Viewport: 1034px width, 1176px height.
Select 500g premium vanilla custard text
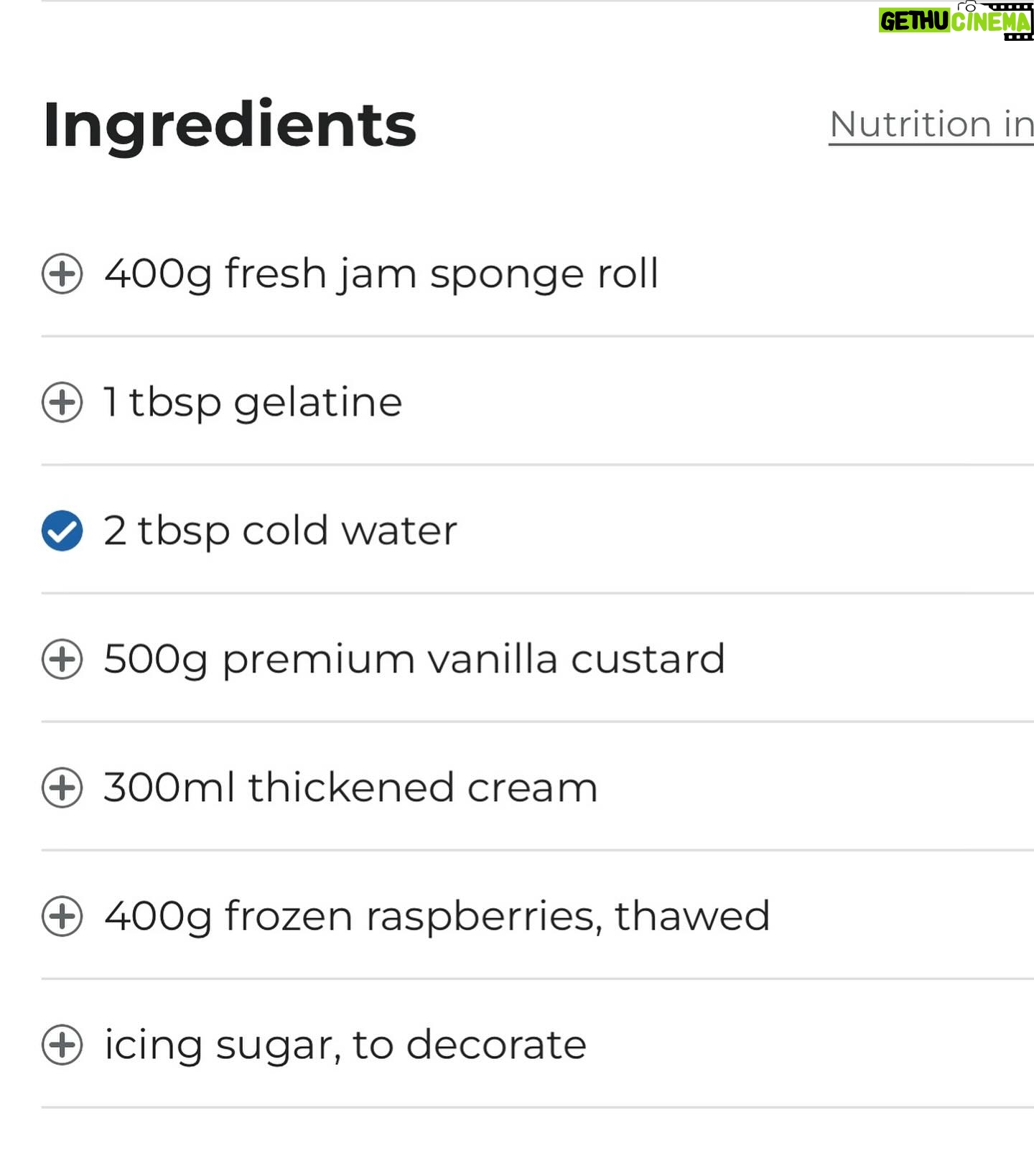pyautogui.click(x=414, y=660)
